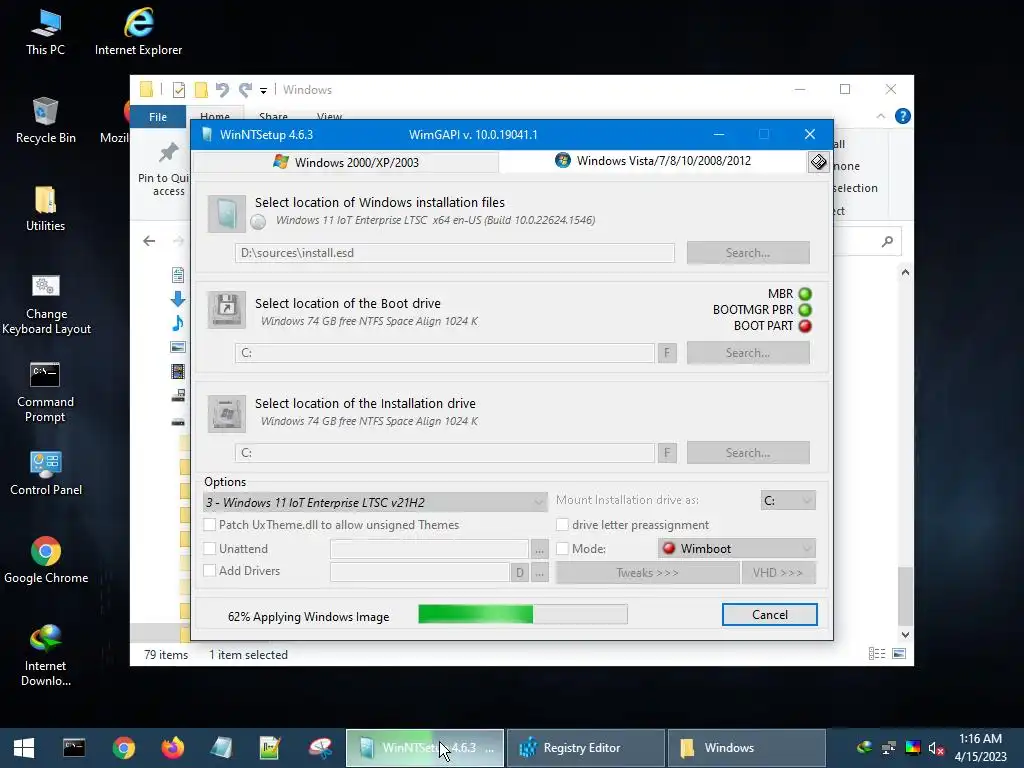This screenshot has height=768, width=1024.
Task: Switch to Registry Editor taskbar window
Action: 586,748
